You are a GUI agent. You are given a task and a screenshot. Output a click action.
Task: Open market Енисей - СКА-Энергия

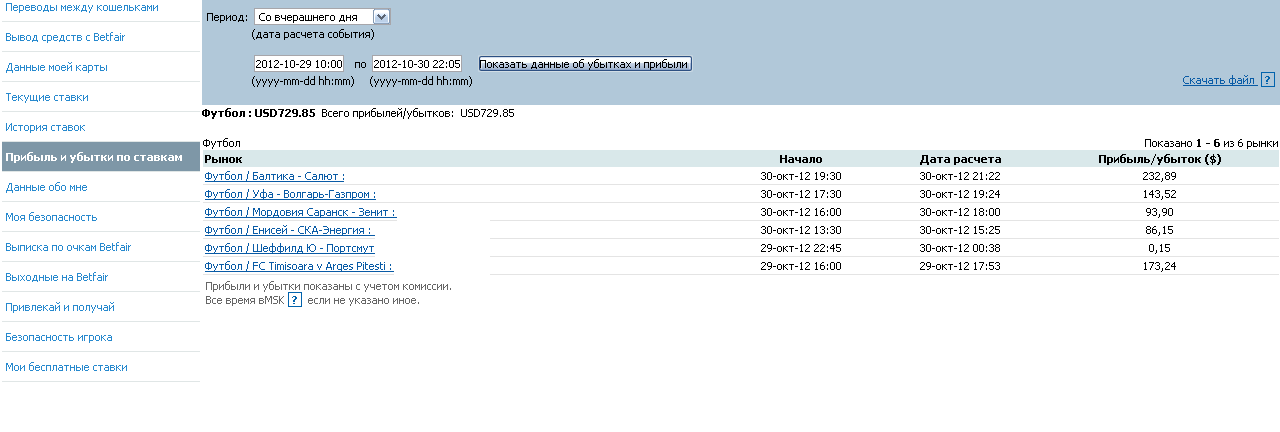(289, 230)
